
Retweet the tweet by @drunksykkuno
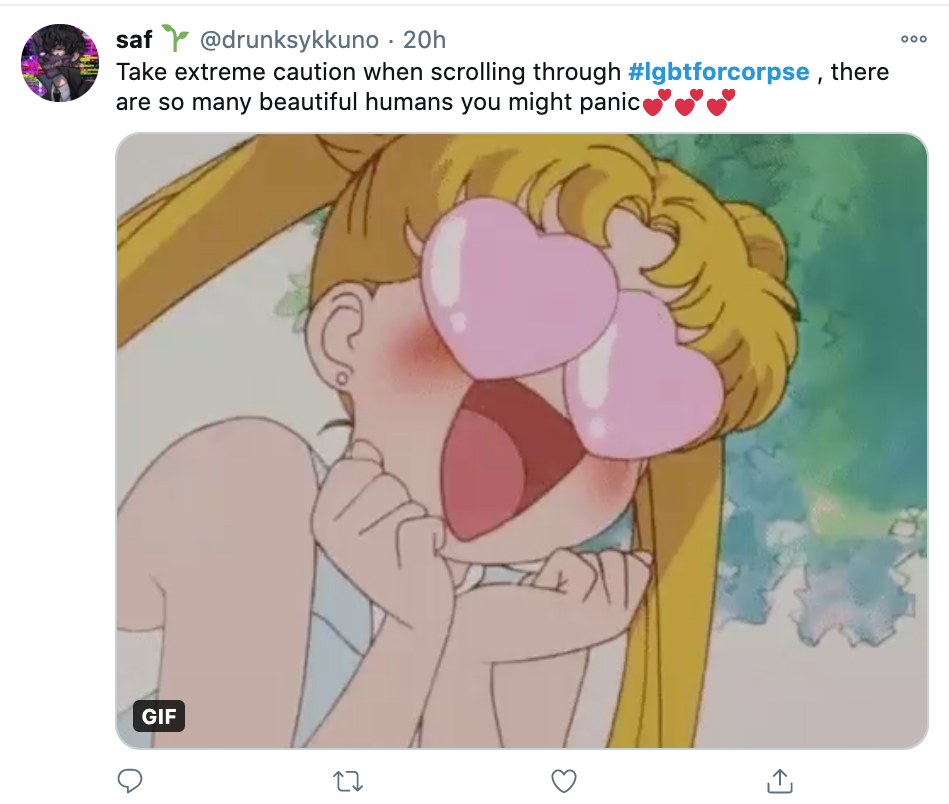pyautogui.click(x=347, y=780)
